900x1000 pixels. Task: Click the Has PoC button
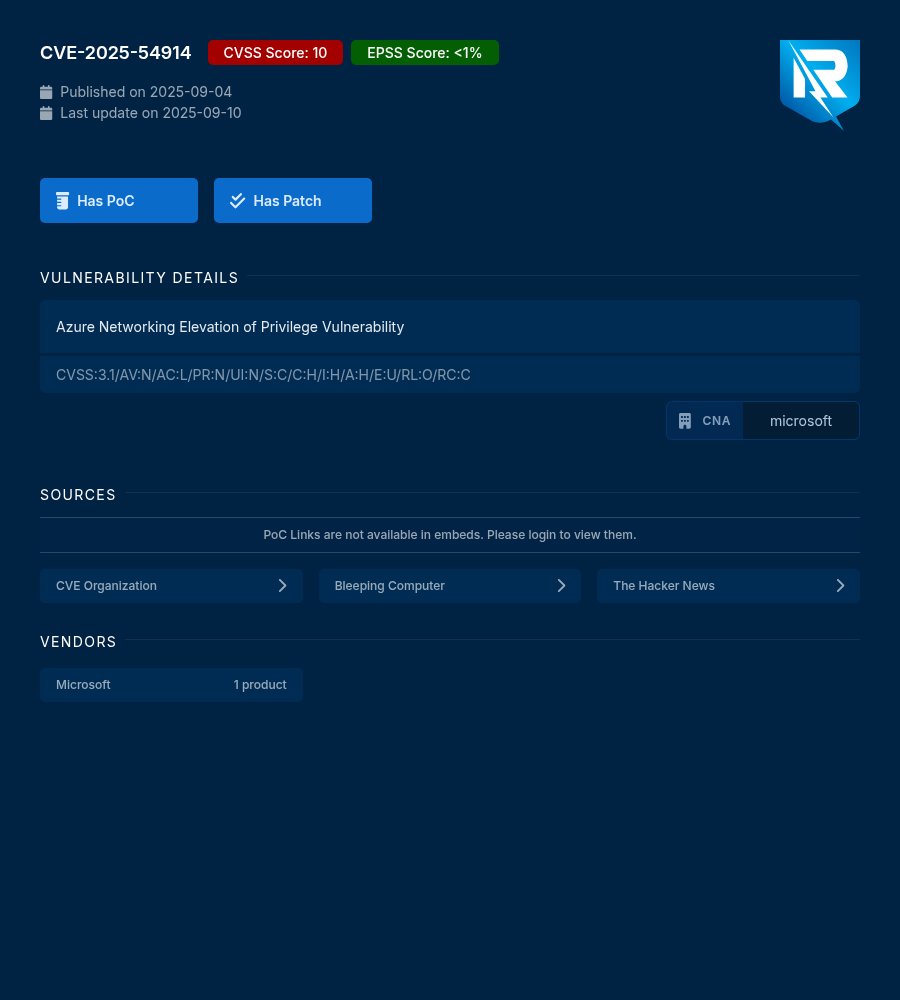pos(119,200)
